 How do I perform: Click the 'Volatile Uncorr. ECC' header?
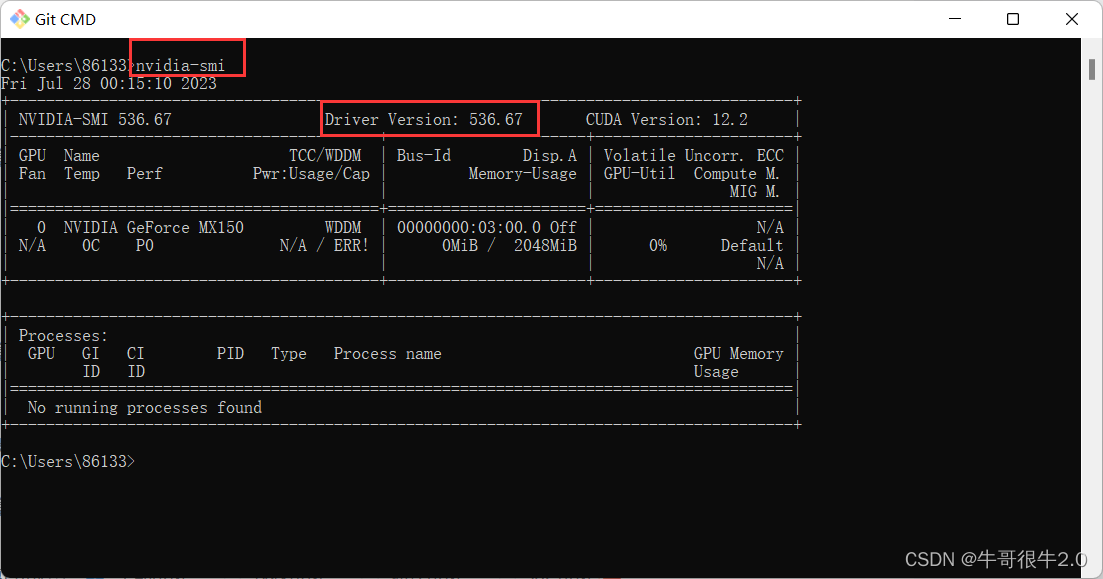pos(694,155)
